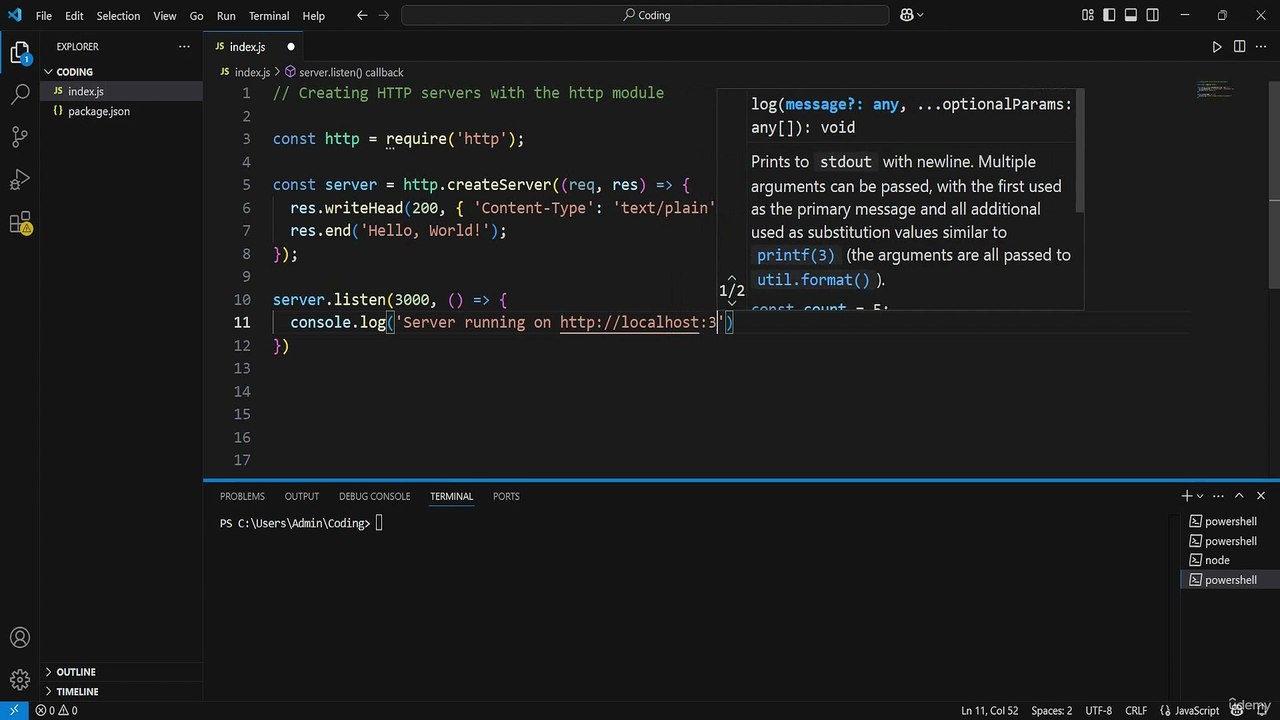The image size is (1280, 720).
Task: Open the Extensions view
Action: pos(20,223)
